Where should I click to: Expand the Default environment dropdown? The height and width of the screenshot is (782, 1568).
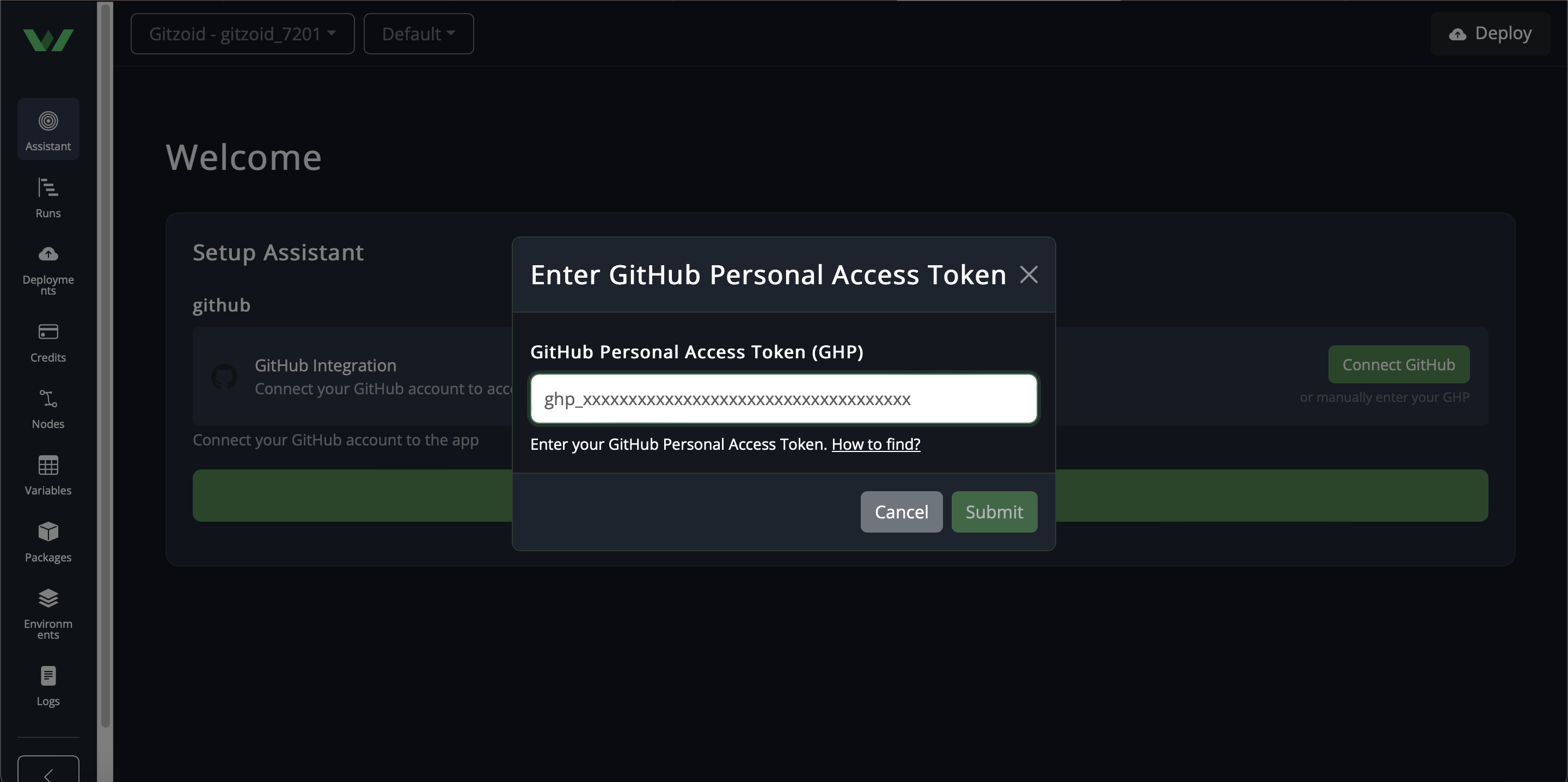pyautogui.click(x=418, y=34)
